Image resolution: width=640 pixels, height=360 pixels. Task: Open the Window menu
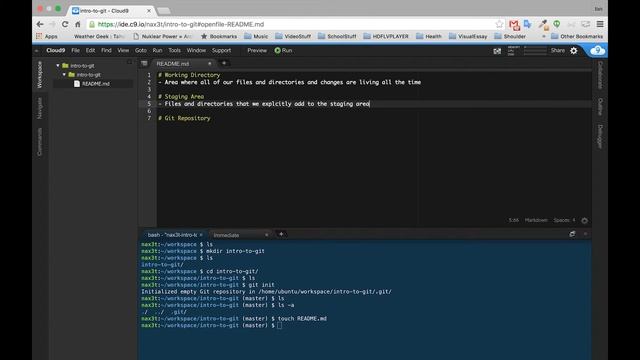pyautogui.click(x=196, y=51)
